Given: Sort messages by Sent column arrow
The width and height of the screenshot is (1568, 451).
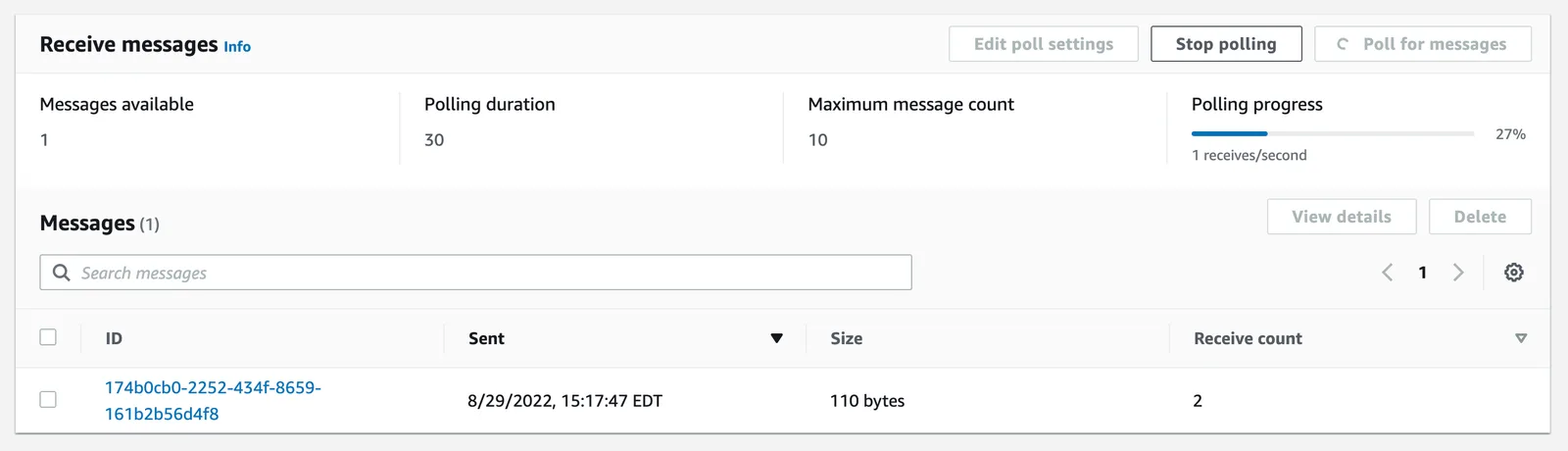Looking at the screenshot, I should coord(776,338).
